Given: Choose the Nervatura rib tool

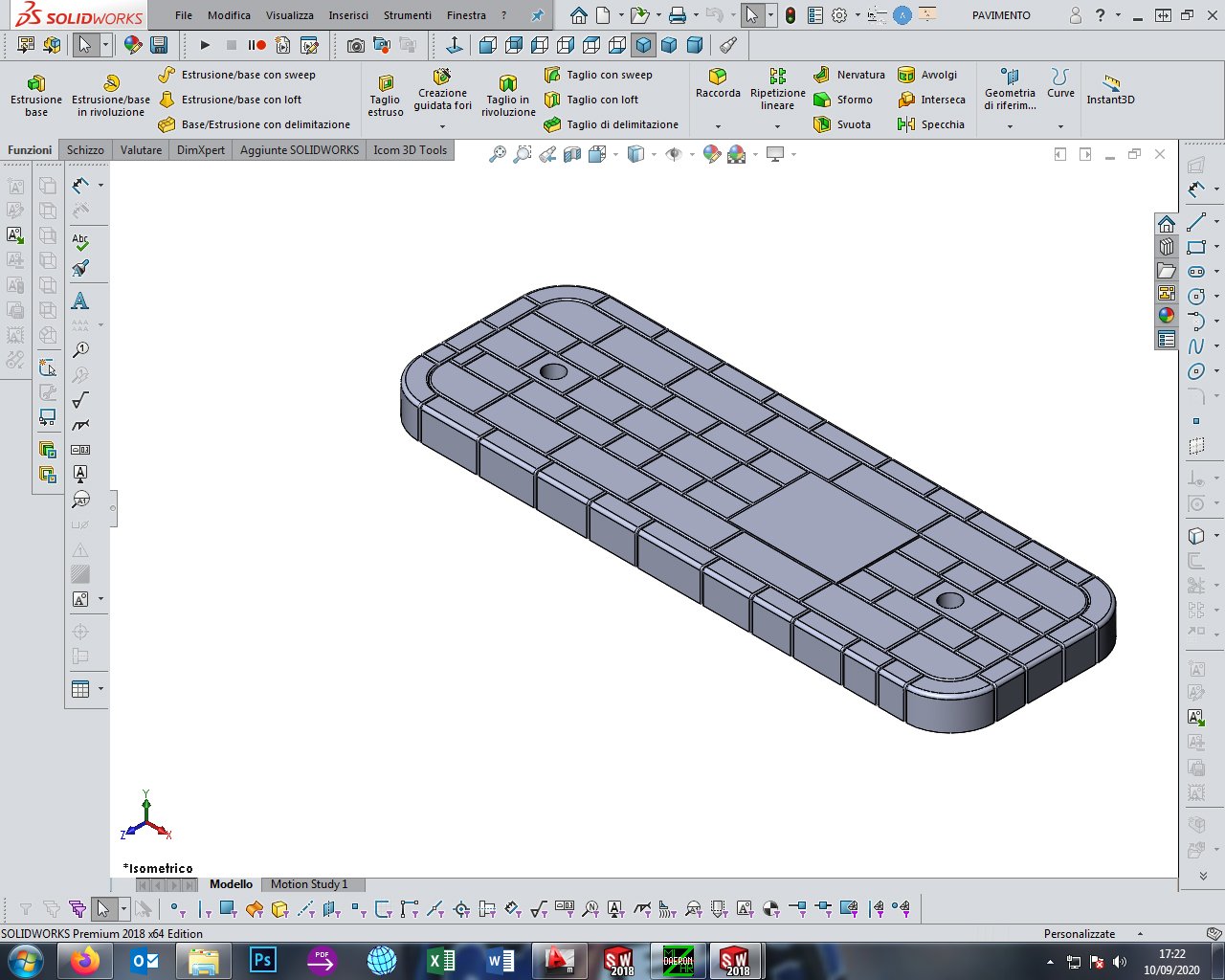Looking at the screenshot, I should tap(849, 75).
